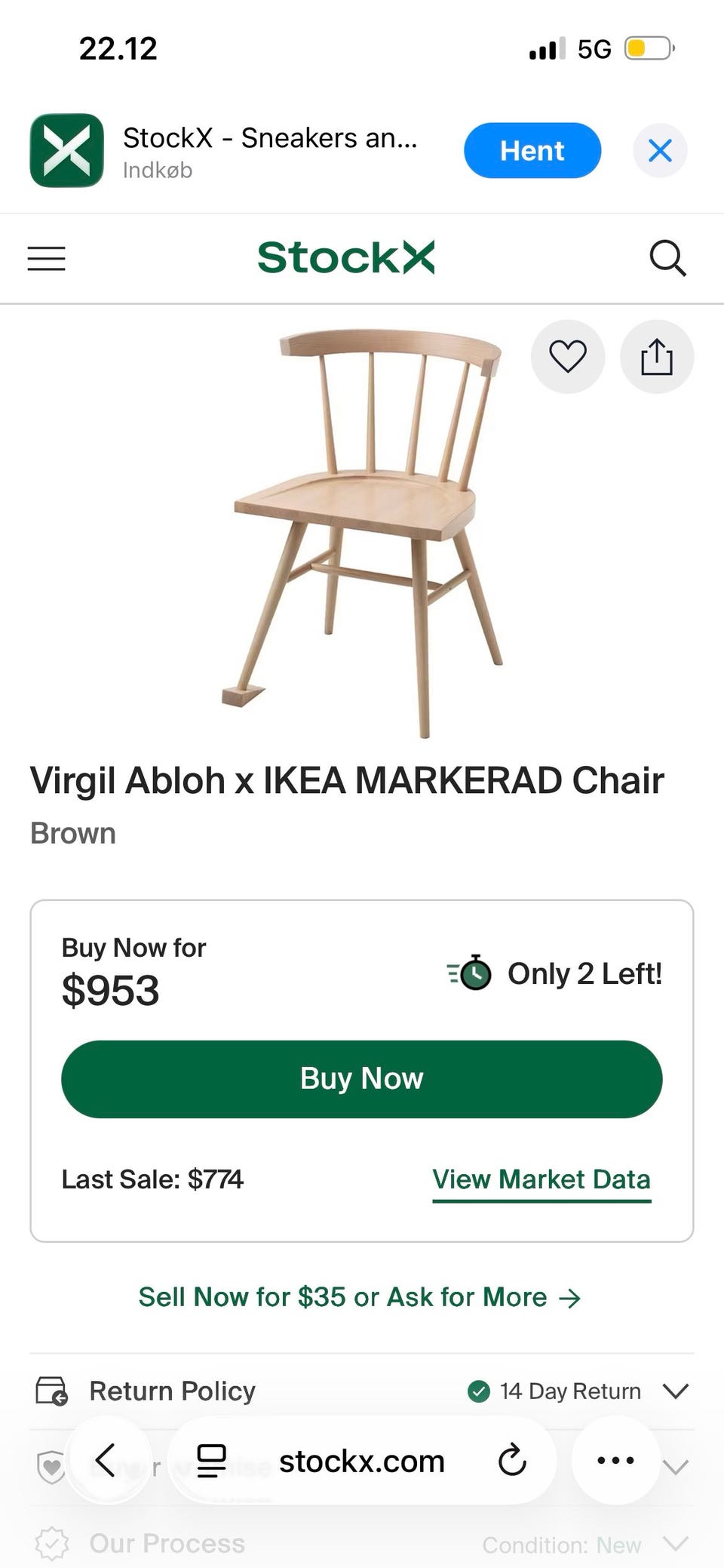724x1568 pixels.
Task: Go to StockX home via logo
Action: tap(346, 258)
